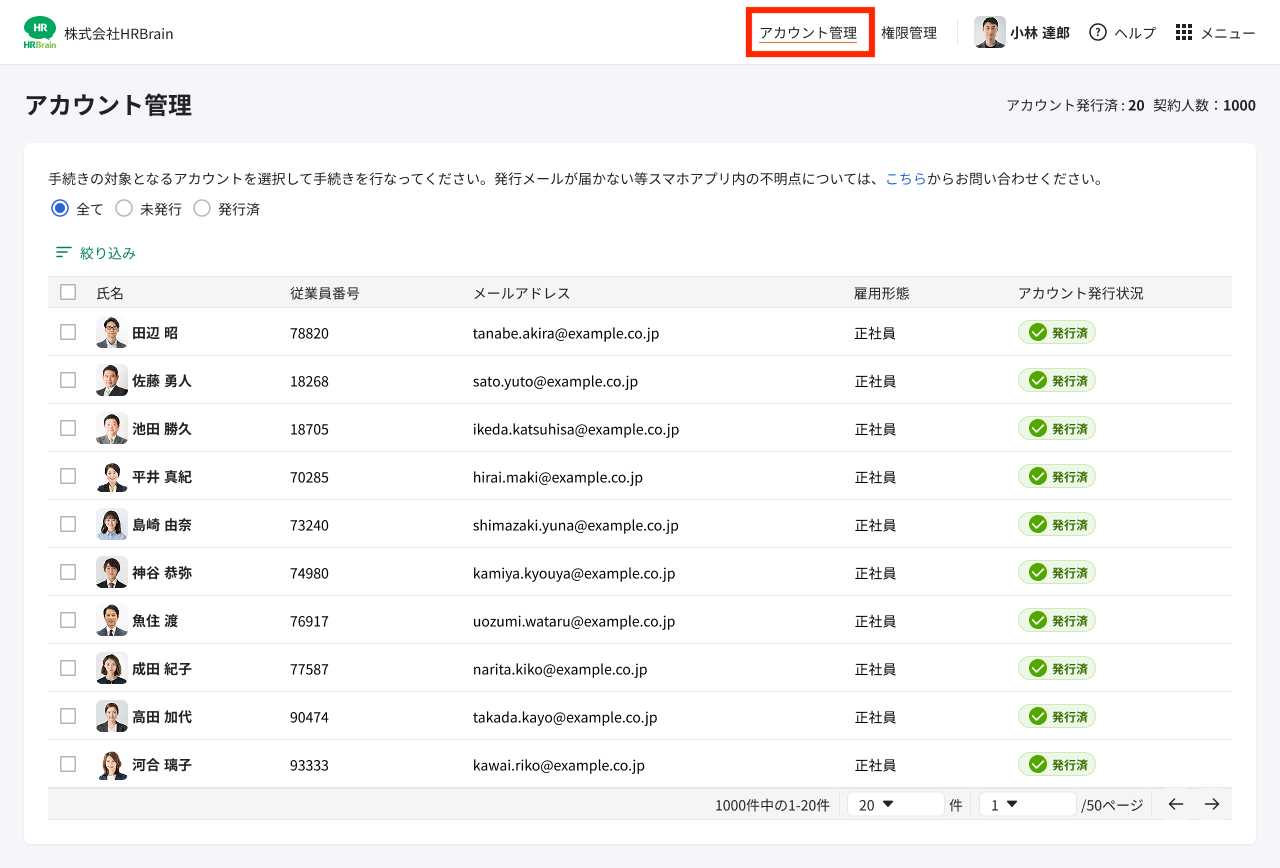The width and height of the screenshot is (1280, 868).
Task: Open the ヘルプ question mark icon
Action: click(1097, 32)
